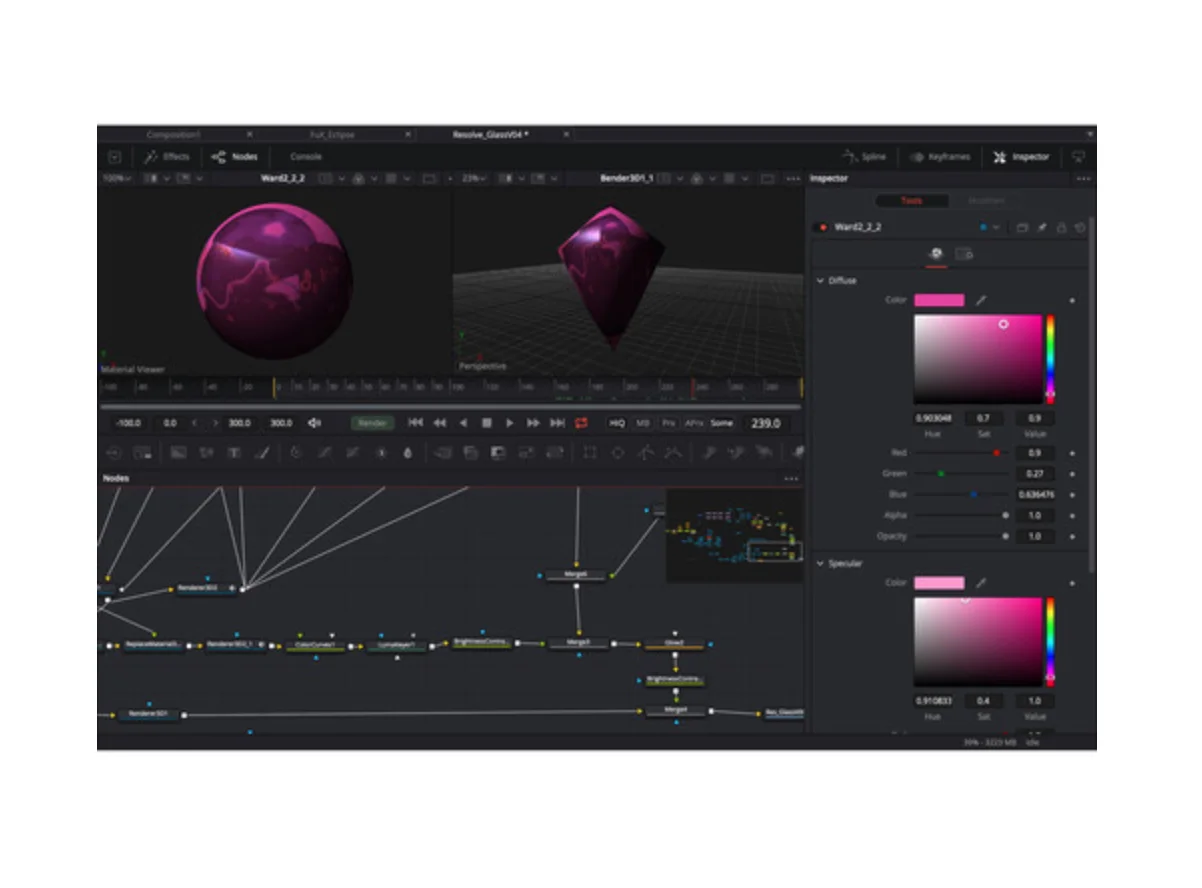This screenshot has height=888, width=1202.
Task: Switch to the Modifiers tab in Inspector
Action: (x=985, y=201)
